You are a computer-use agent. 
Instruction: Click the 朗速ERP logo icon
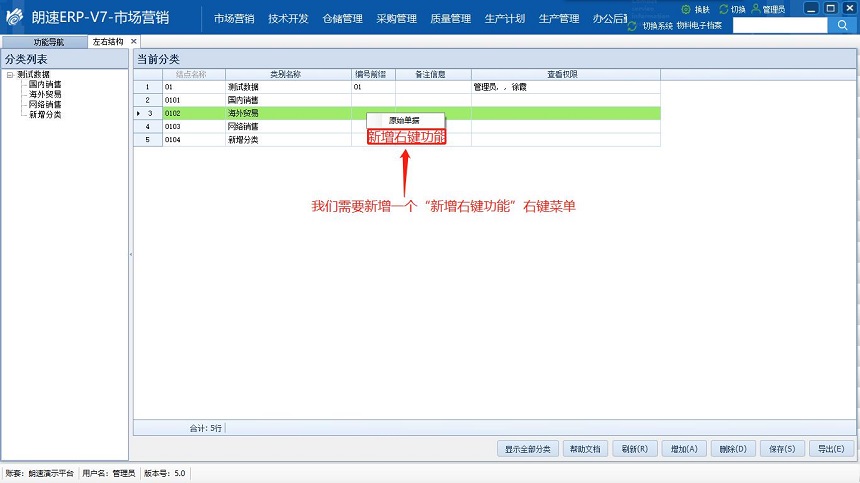pyautogui.click(x=14, y=18)
